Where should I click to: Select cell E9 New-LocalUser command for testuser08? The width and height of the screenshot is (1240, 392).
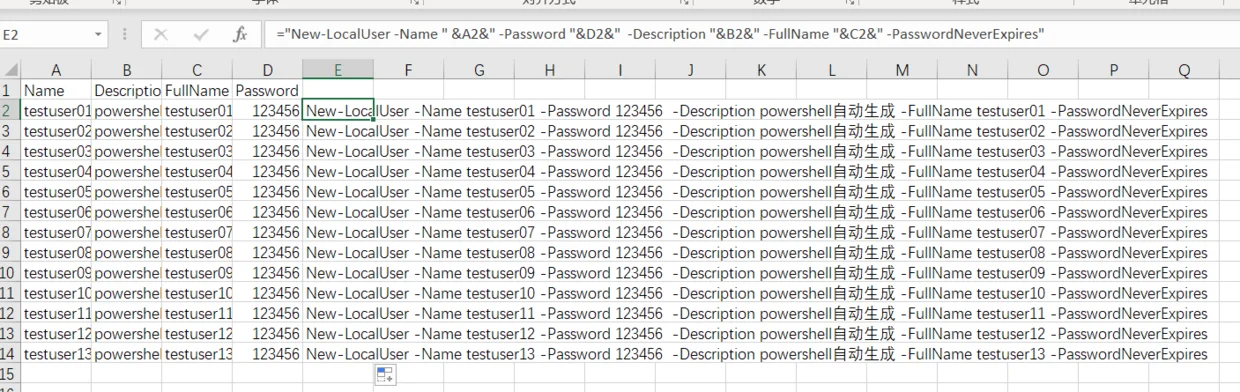(338, 252)
